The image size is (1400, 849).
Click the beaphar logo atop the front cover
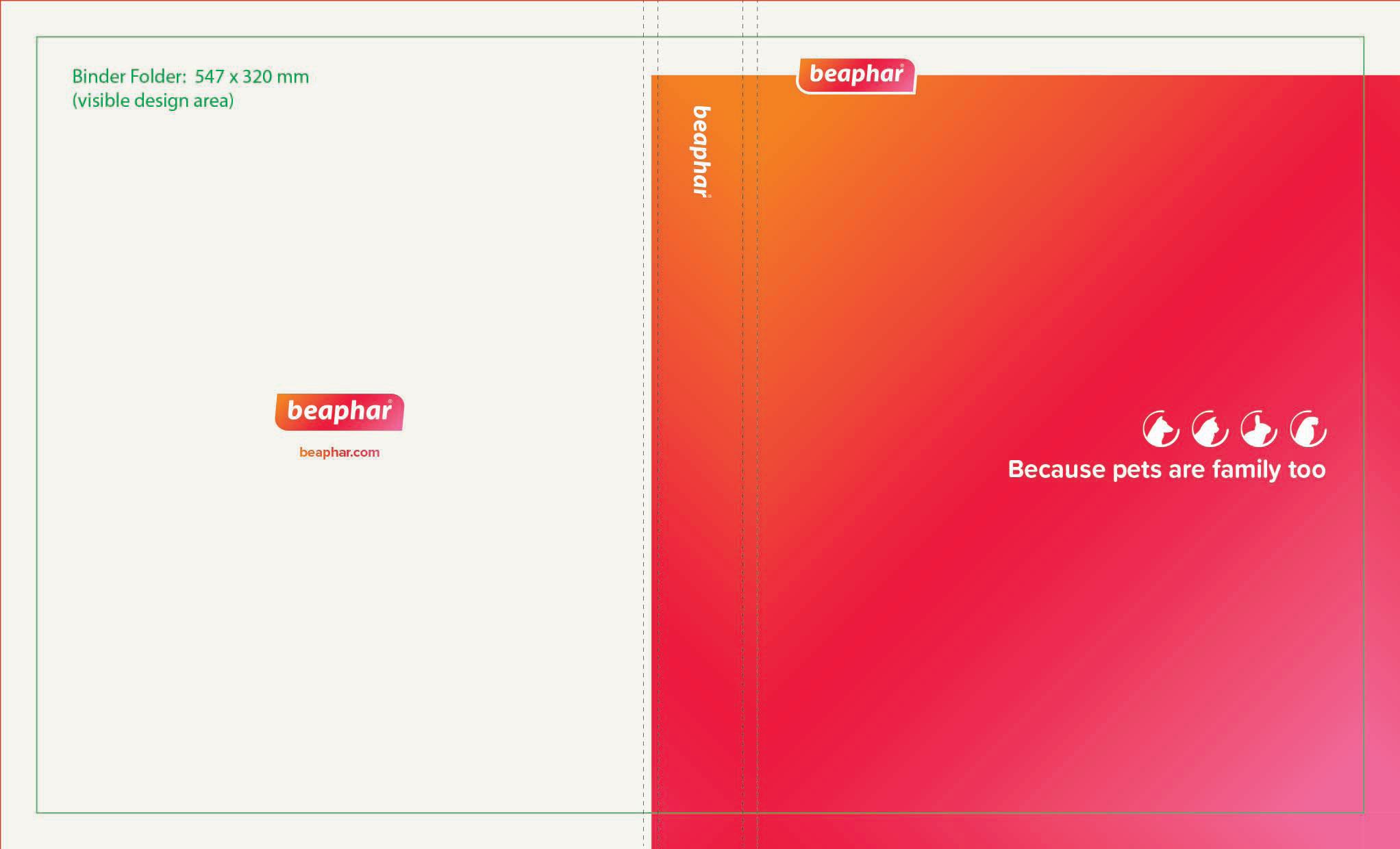tap(856, 75)
